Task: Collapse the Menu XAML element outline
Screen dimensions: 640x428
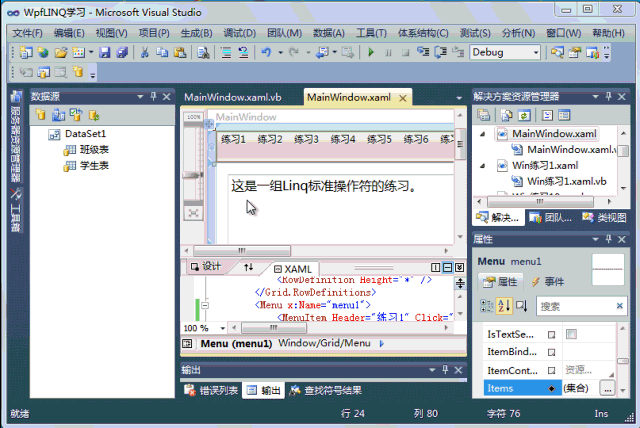Action: pos(205,305)
